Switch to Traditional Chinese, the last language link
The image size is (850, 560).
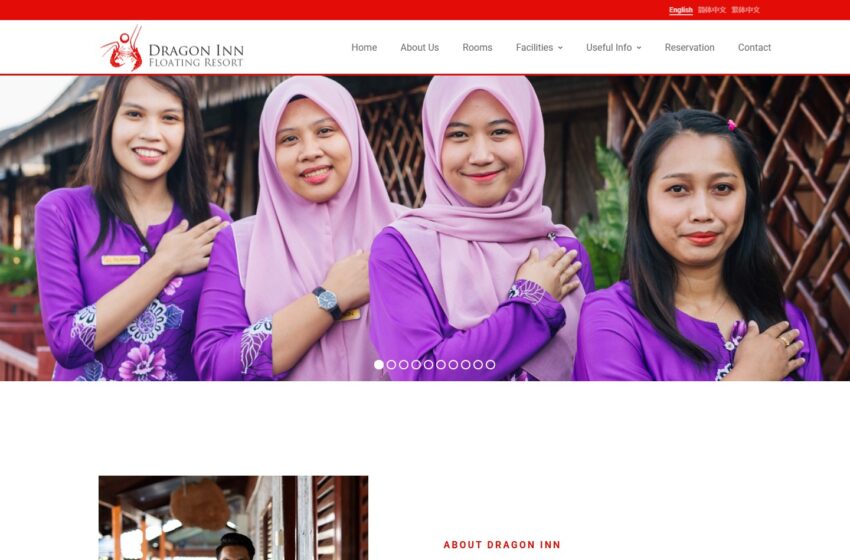pos(745,10)
